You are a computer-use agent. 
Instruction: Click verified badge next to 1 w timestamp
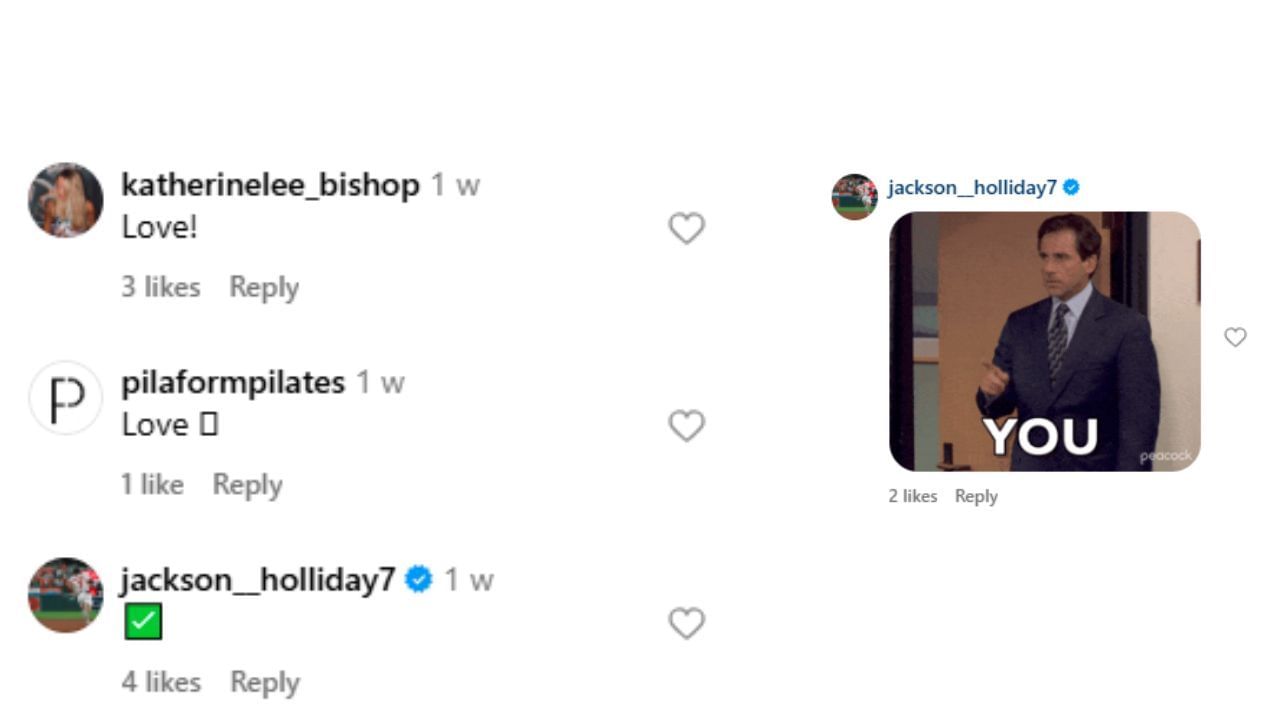click(x=418, y=580)
